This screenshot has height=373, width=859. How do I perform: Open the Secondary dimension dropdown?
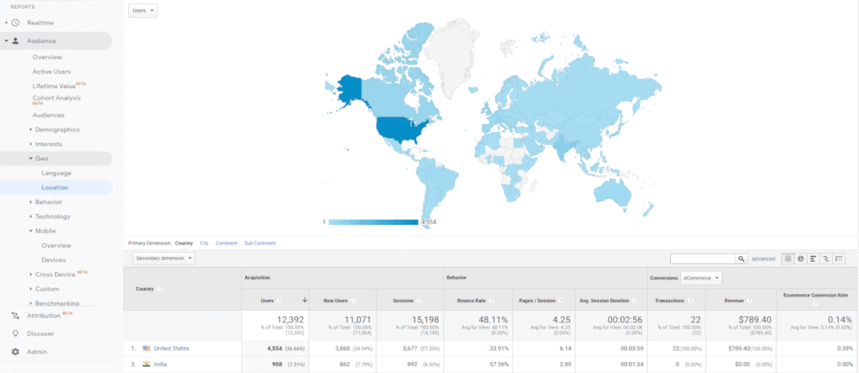pyautogui.click(x=164, y=257)
